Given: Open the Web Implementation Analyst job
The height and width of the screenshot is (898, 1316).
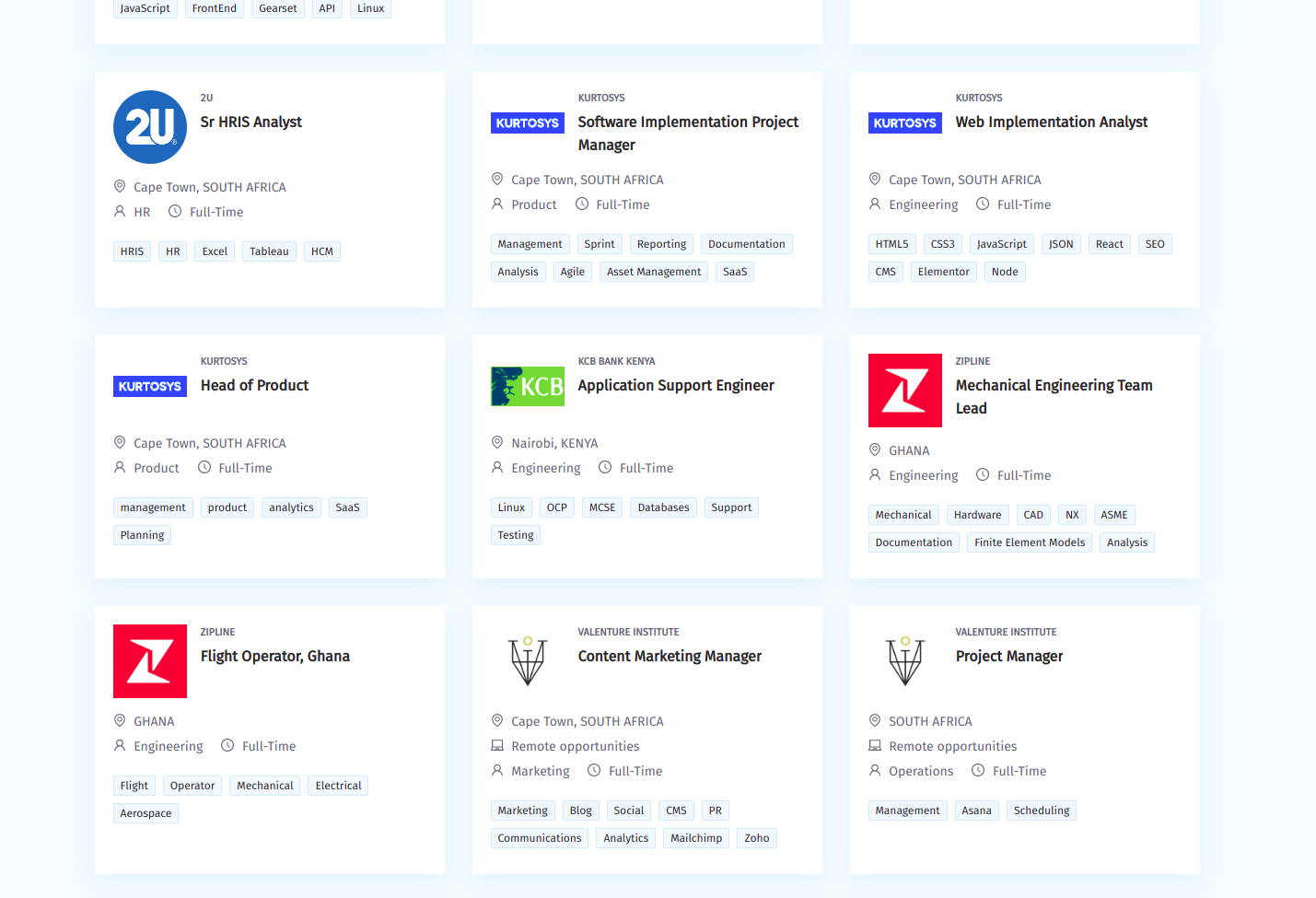Looking at the screenshot, I should click(x=1052, y=122).
